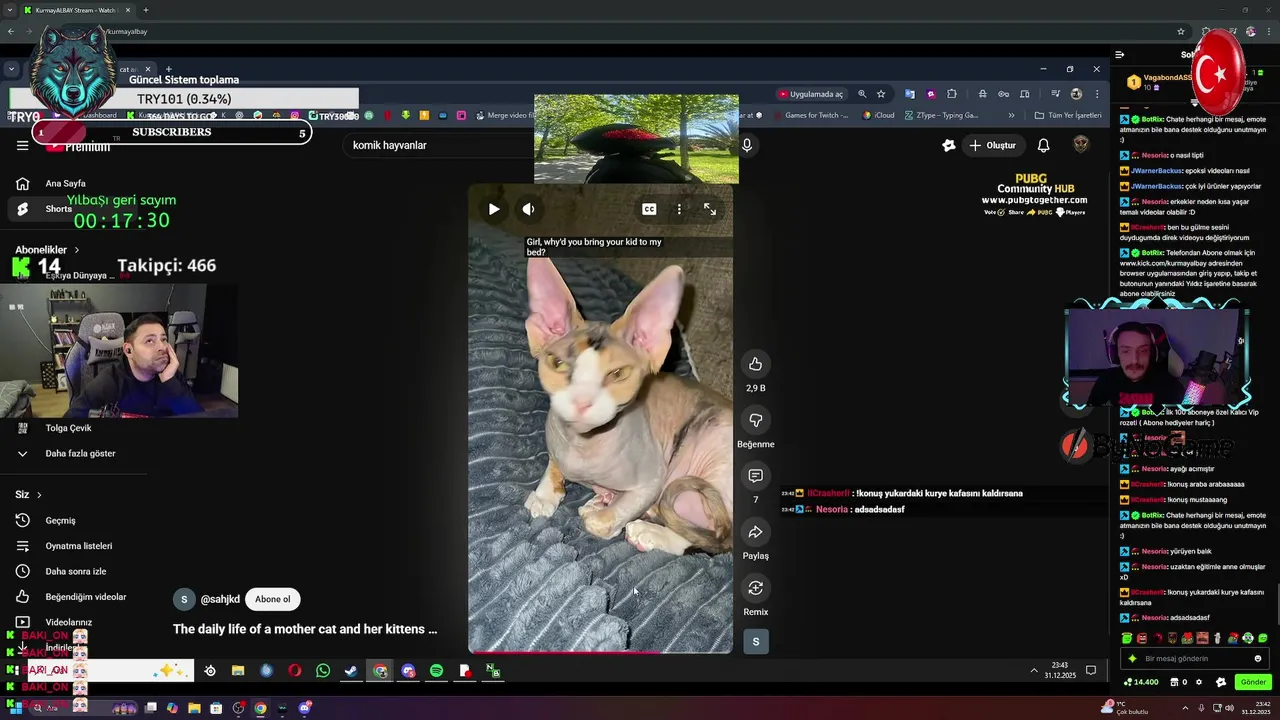
Task: Open Games for Twitch bookmark
Action: [x=810, y=115]
